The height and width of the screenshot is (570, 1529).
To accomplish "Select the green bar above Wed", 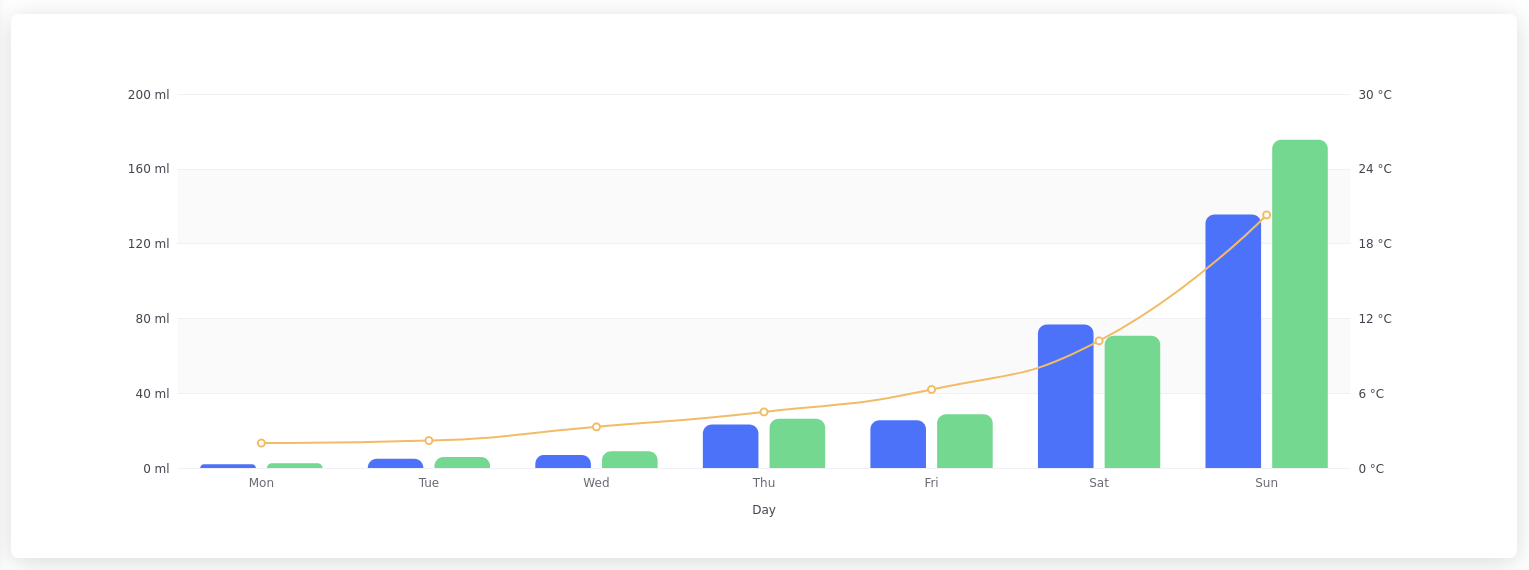I will [x=629, y=460].
